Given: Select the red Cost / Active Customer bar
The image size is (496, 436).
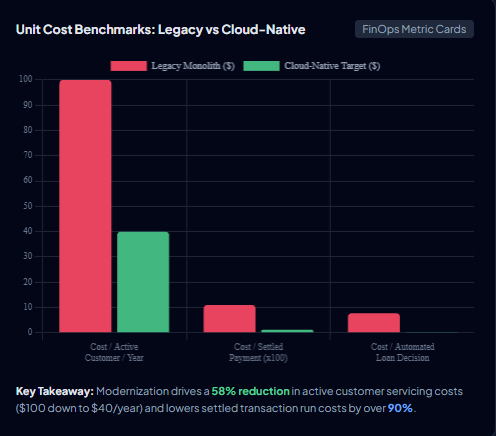Looking at the screenshot, I should point(85,206).
